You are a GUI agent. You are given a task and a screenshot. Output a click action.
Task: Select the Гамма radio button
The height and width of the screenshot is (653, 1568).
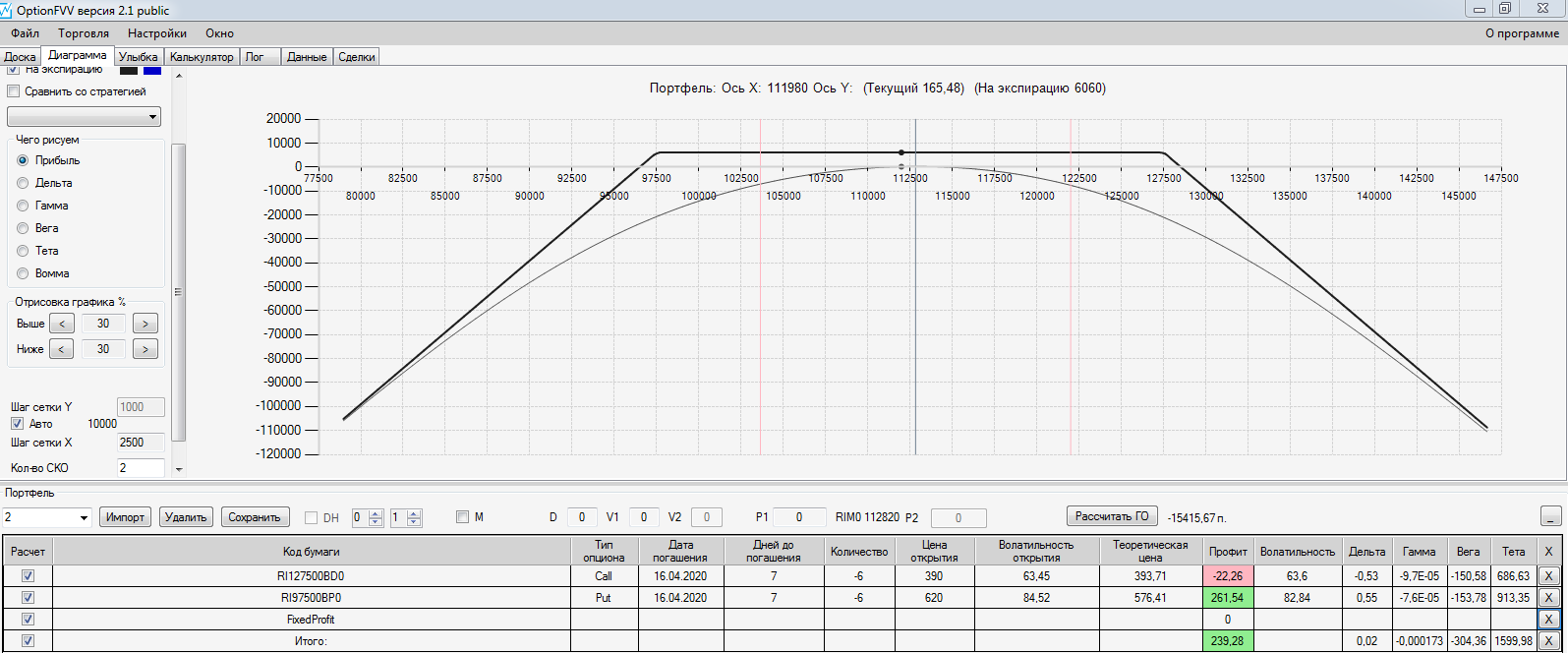tap(23, 206)
